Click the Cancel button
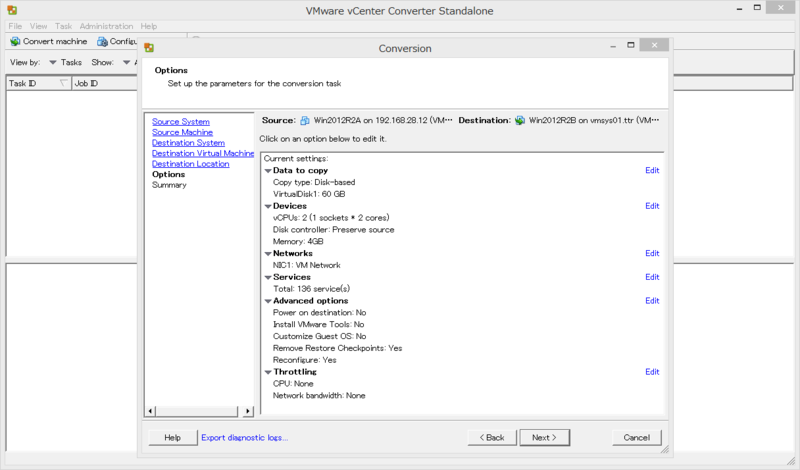Image resolution: width=800 pixels, height=470 pixels. [x=636, y=437]
